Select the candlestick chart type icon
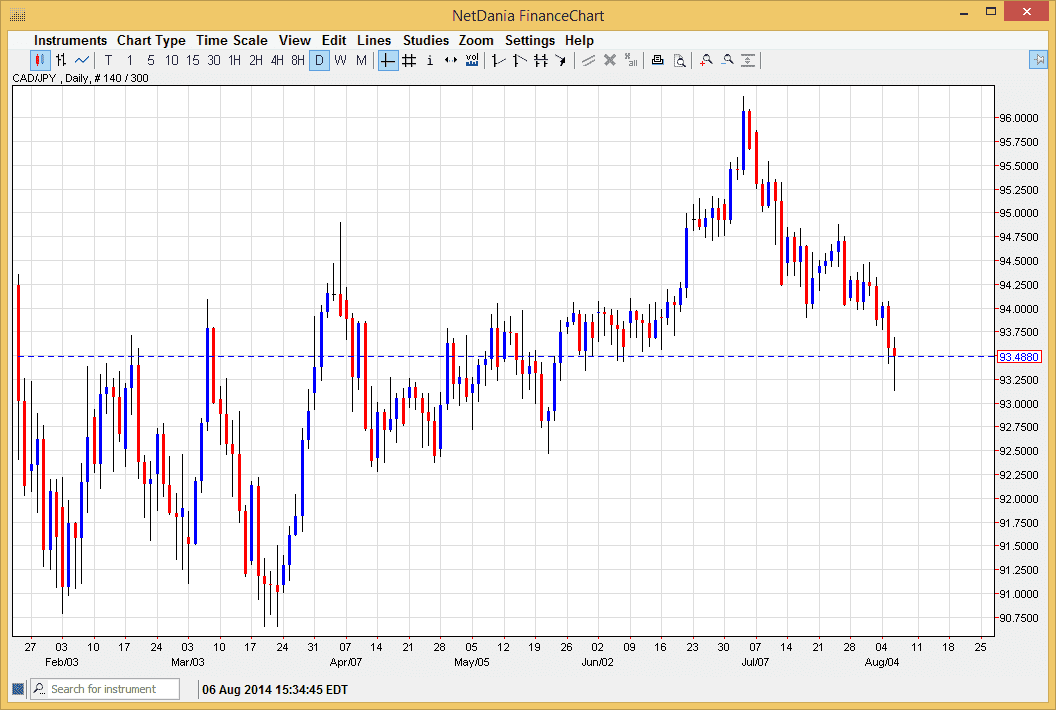This screenshot has height=710, width=1056. pyautogui.click(x=40, y=60)
